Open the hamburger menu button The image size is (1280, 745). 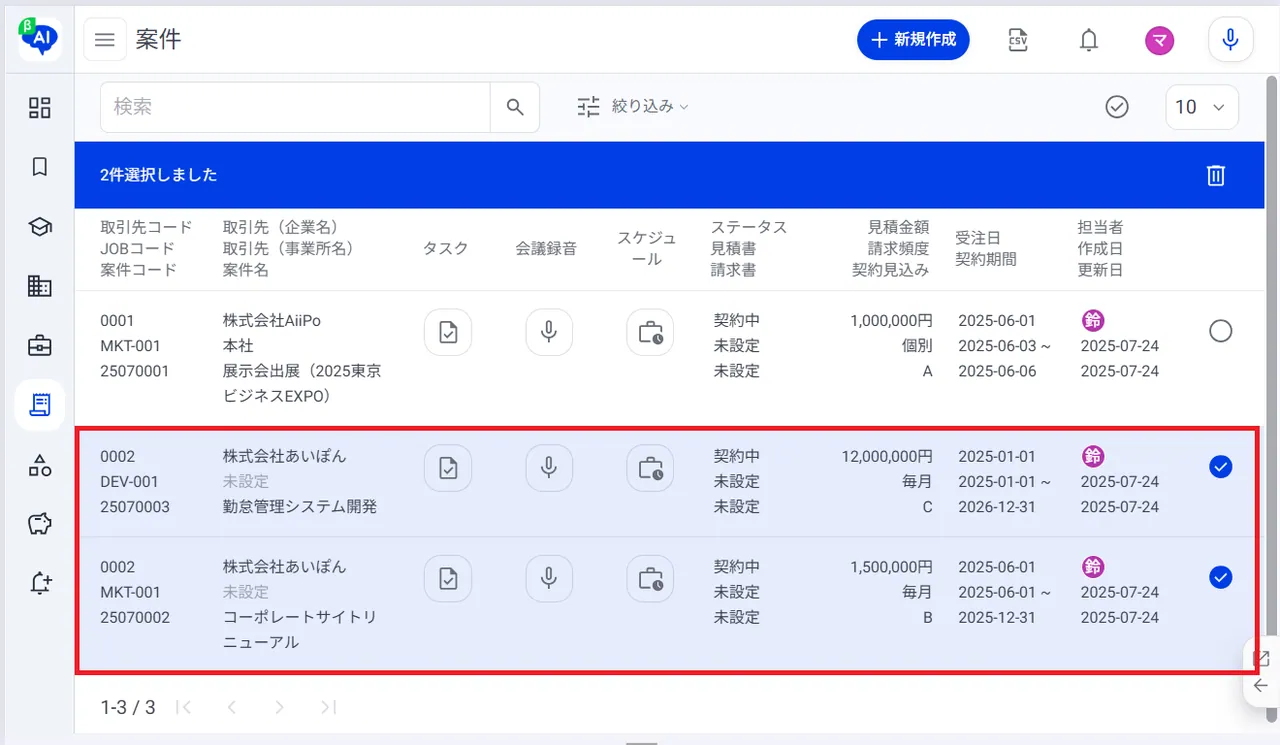[105, 40]
